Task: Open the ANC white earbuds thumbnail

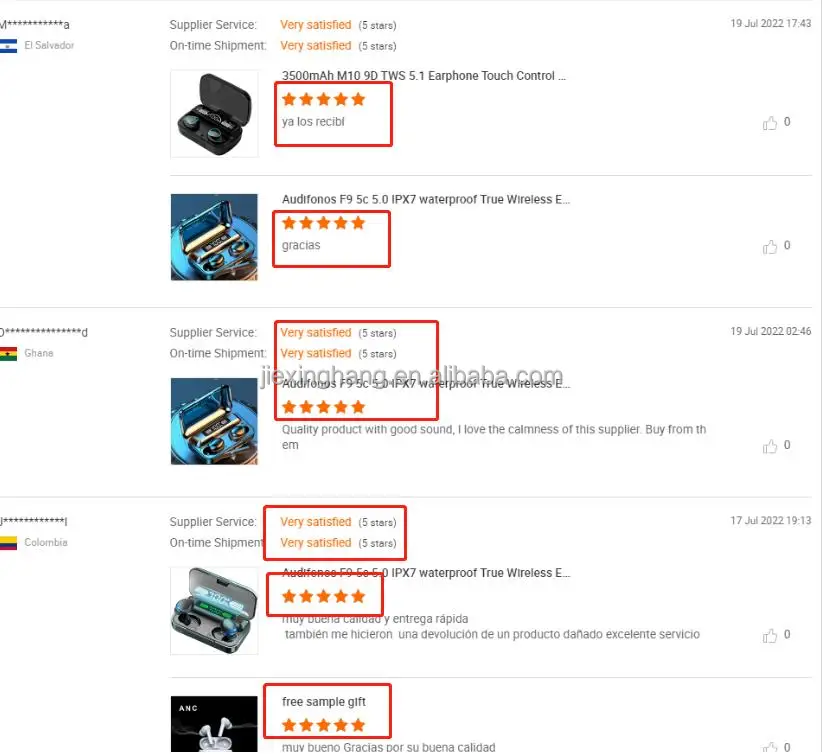Action: [x=214, y=725]
